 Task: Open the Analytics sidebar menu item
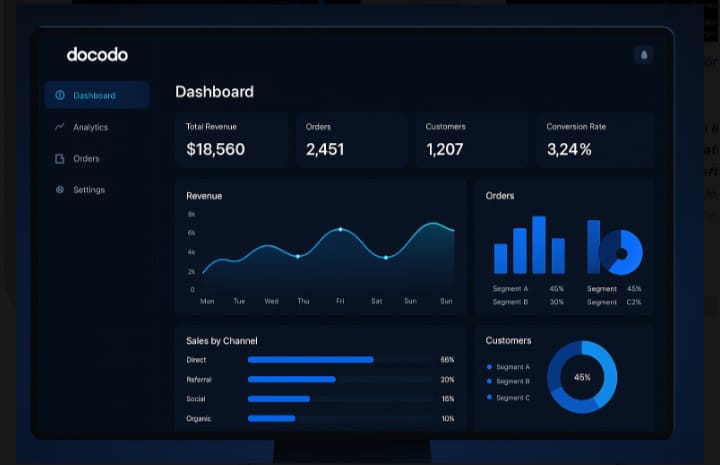(x=90, y=127)
